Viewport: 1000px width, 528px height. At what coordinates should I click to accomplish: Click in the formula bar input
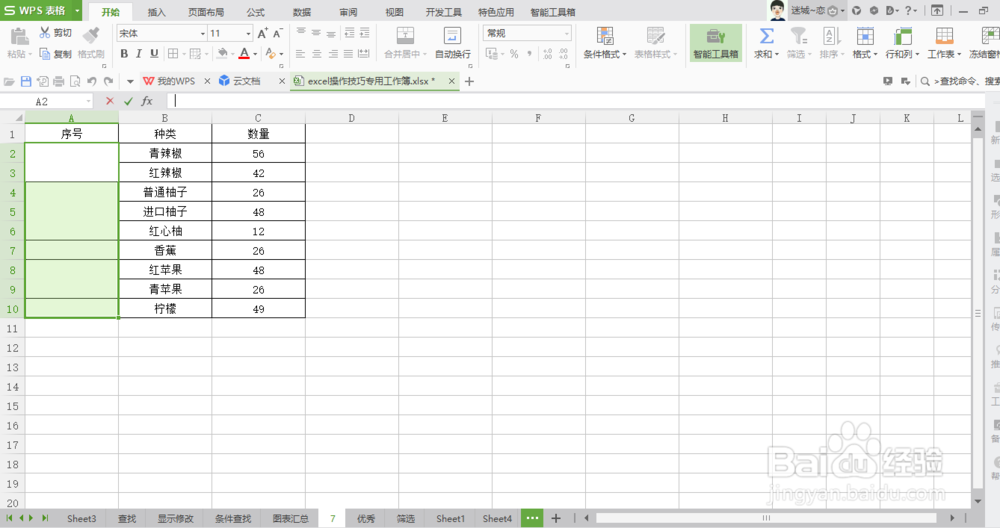(x=574, y=101)
